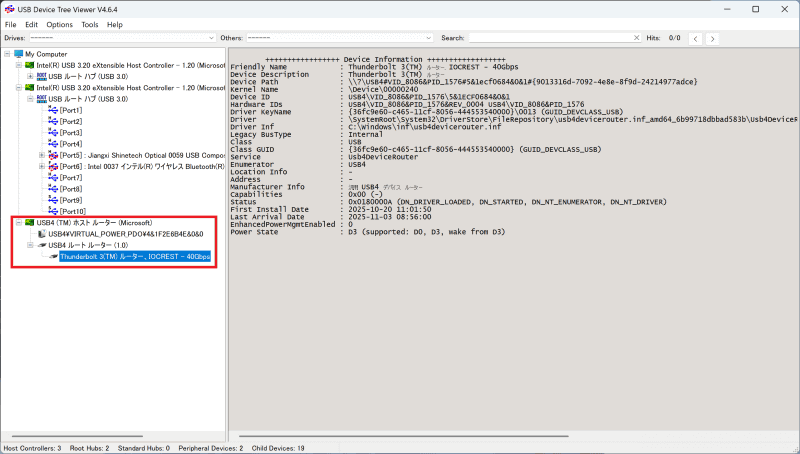The height and width of the screenshot is (454, 800).
Task: Select the Port1 USB icon
Action: [x=53, y=110]
